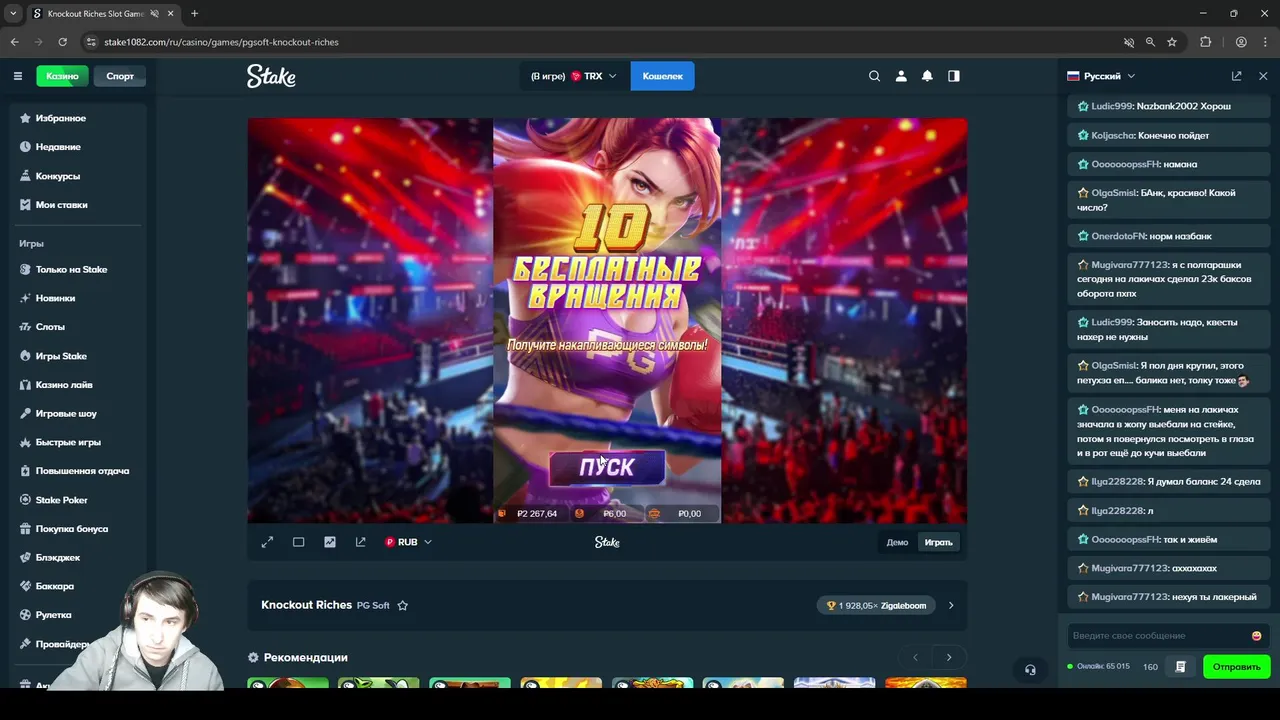The width and height of the screenshot is (1280, 720).
Task: Open the emoji picker in chat
Action: [1256, 636]
